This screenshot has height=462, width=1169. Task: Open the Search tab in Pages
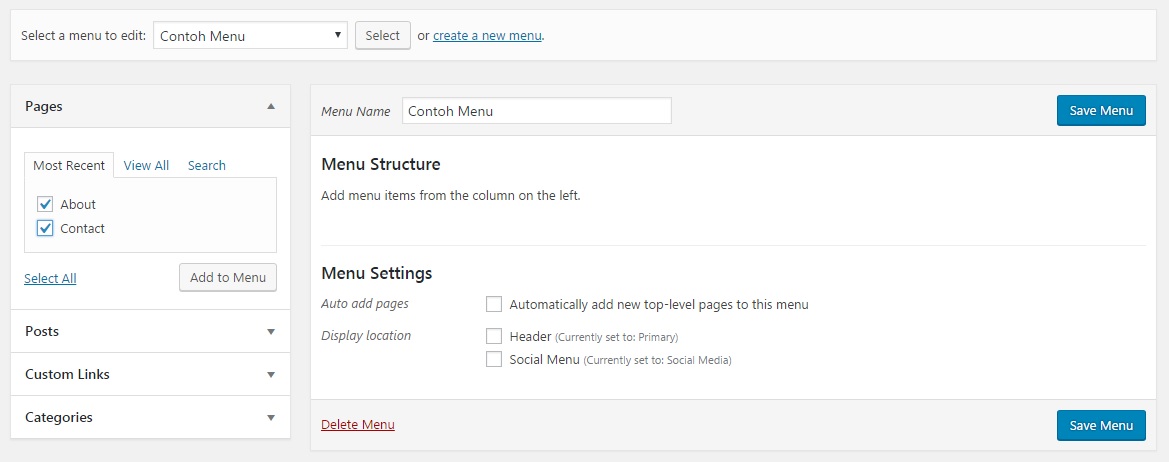tap(207, 165)
